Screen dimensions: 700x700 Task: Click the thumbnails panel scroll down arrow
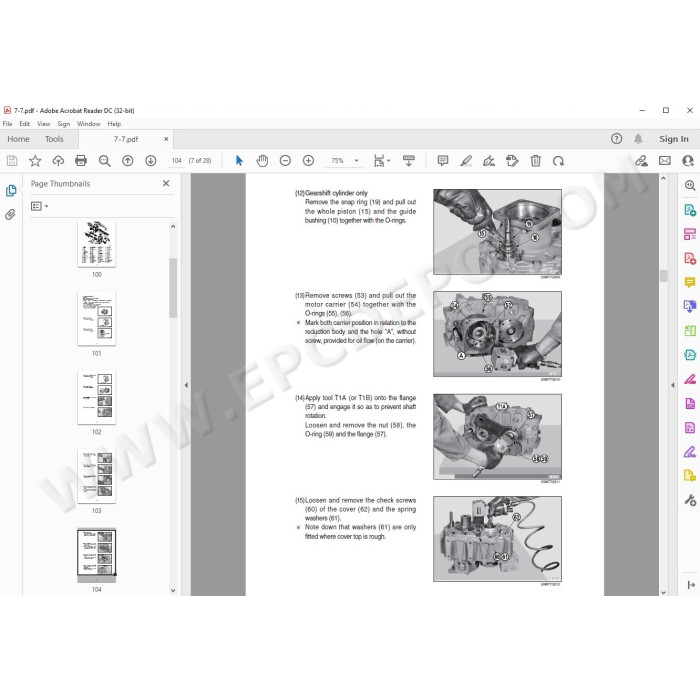[x=173, y=590]
